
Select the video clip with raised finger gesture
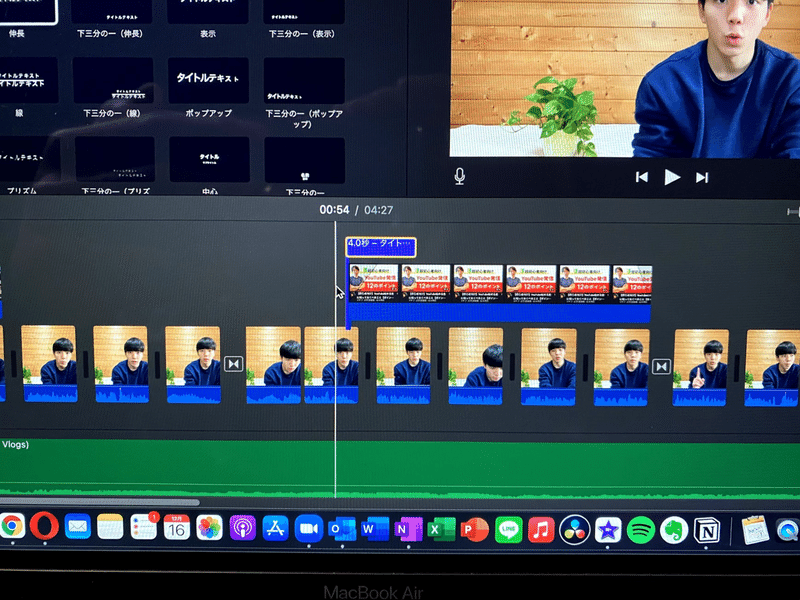tap(702, 368)
